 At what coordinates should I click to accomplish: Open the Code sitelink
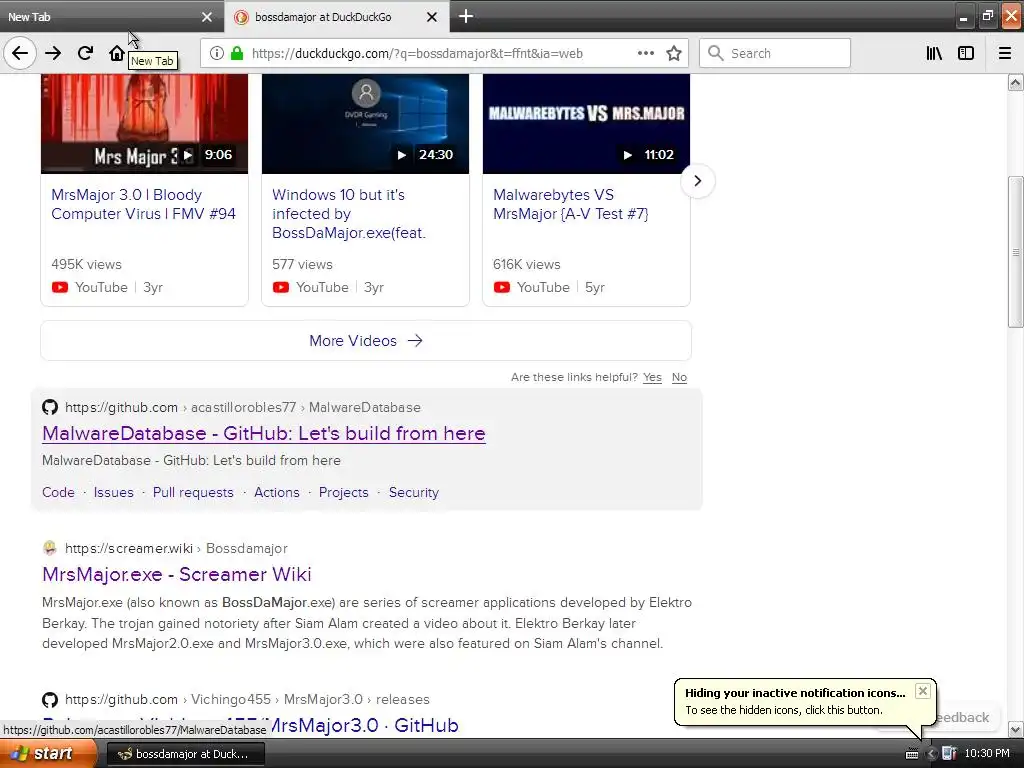pos(58,492)
